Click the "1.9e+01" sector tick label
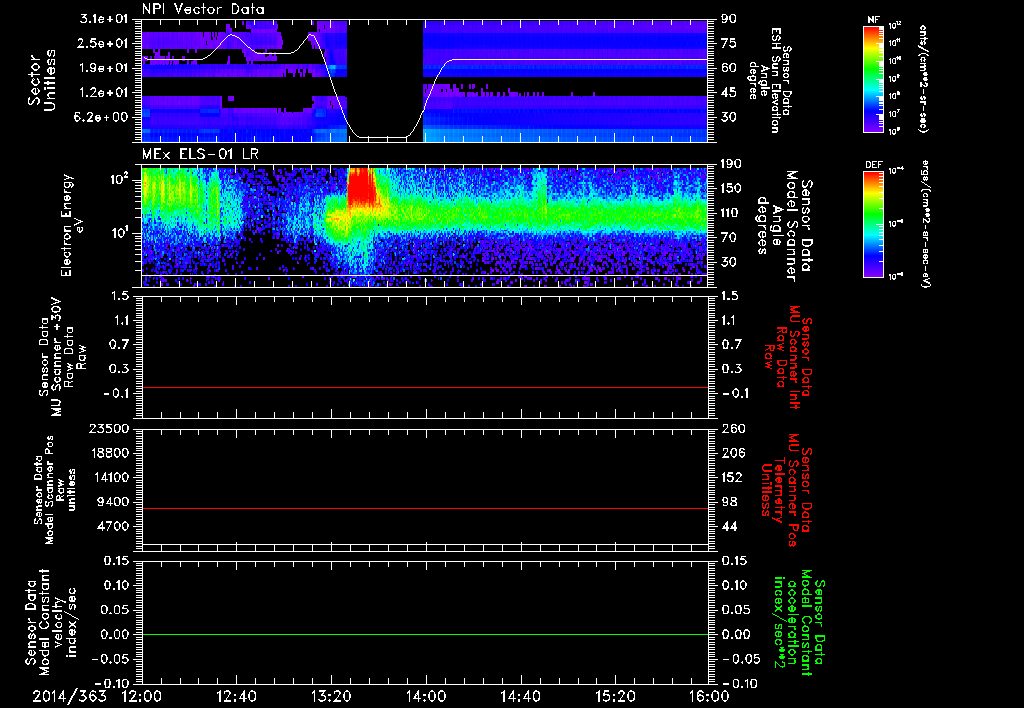Viewport: 1024px width, 708px height. click(104, 68)
